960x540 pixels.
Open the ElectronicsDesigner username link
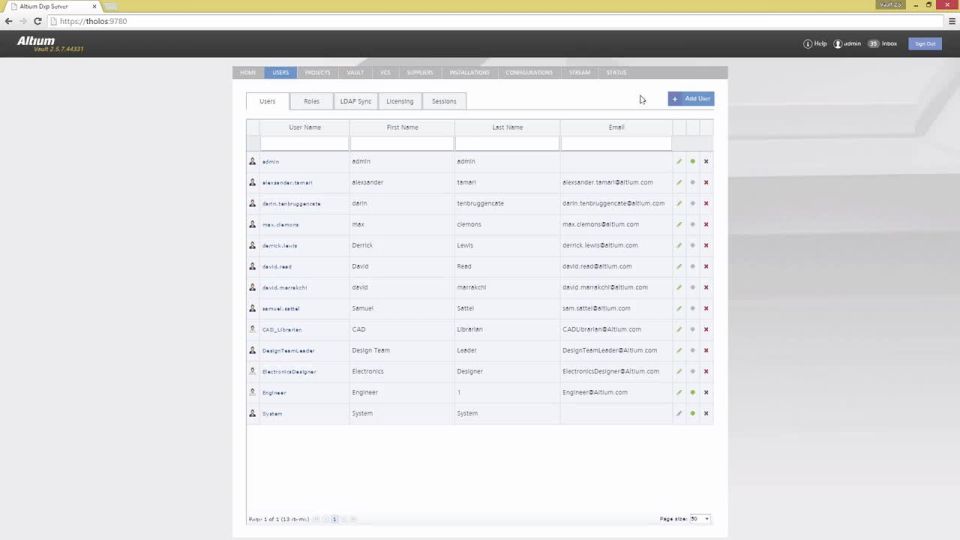[289, 372]
